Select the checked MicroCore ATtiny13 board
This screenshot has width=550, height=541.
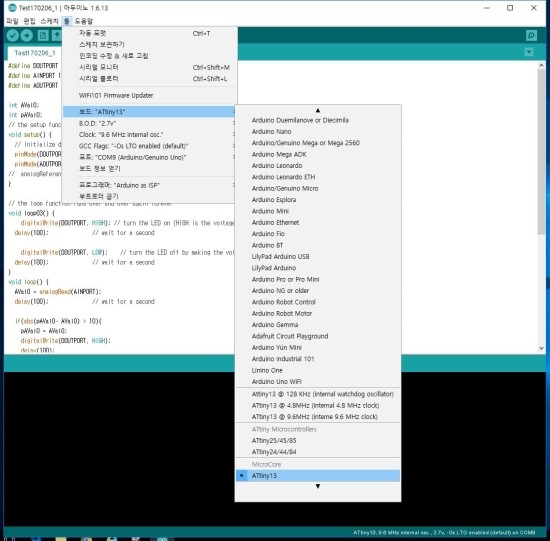(318, 476)
